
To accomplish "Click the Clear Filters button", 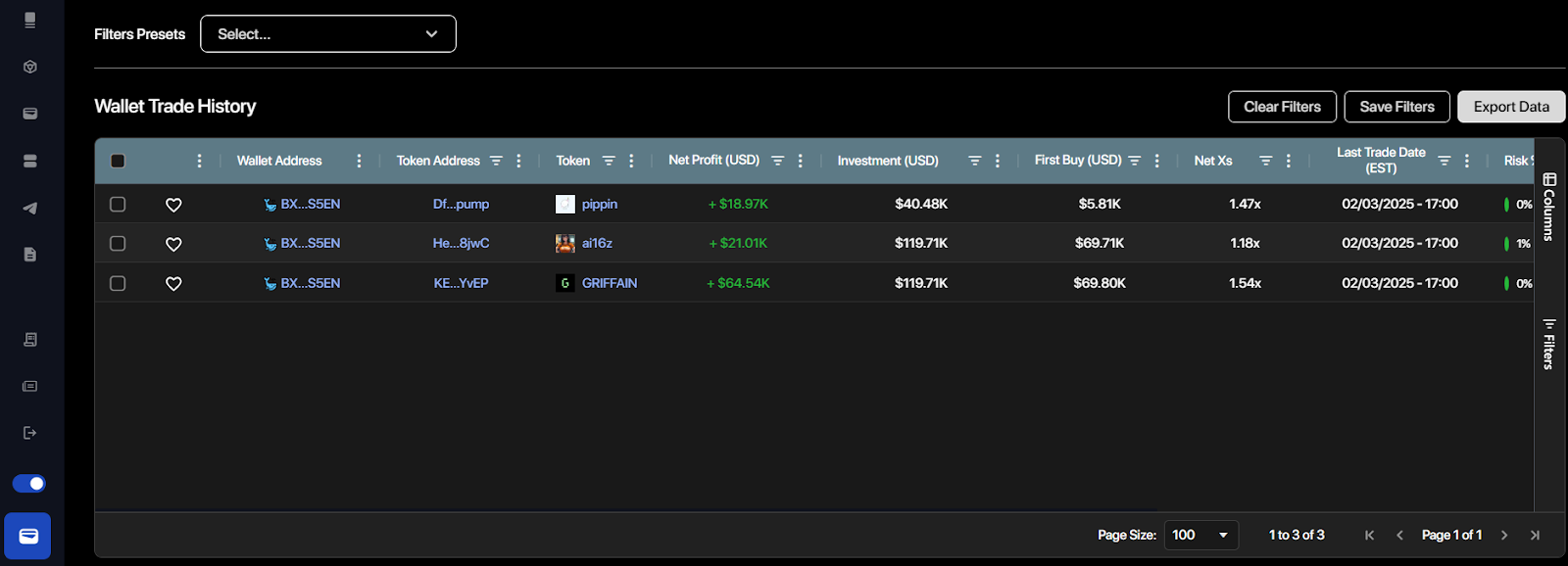I will click(1282, 107).
